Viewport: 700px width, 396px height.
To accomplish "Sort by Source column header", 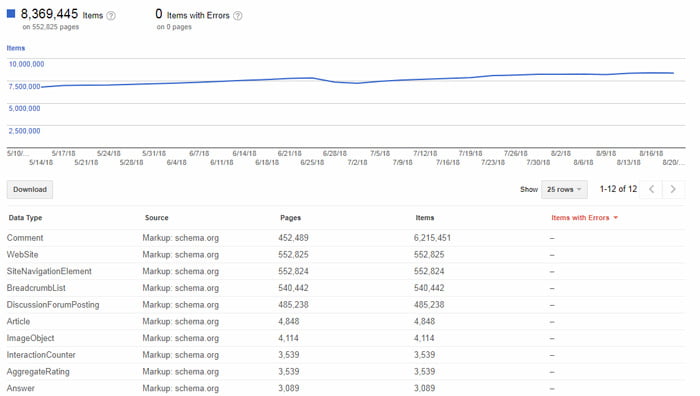I will 156,218.
